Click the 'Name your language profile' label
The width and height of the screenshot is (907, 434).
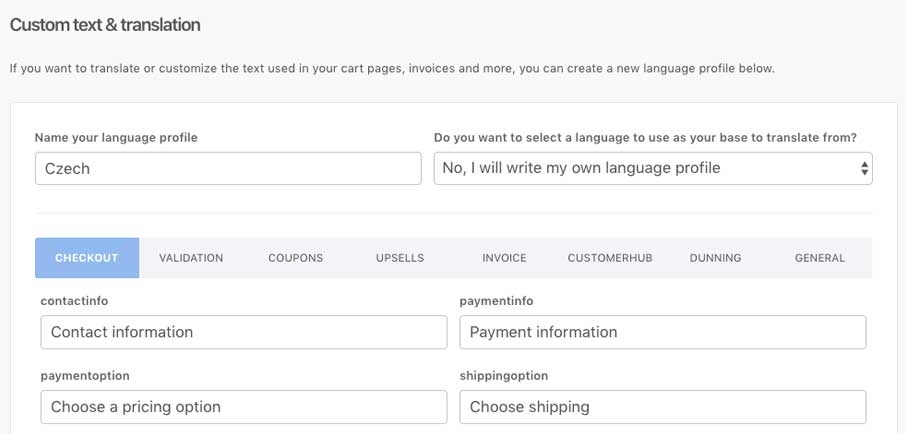(116, 138)
